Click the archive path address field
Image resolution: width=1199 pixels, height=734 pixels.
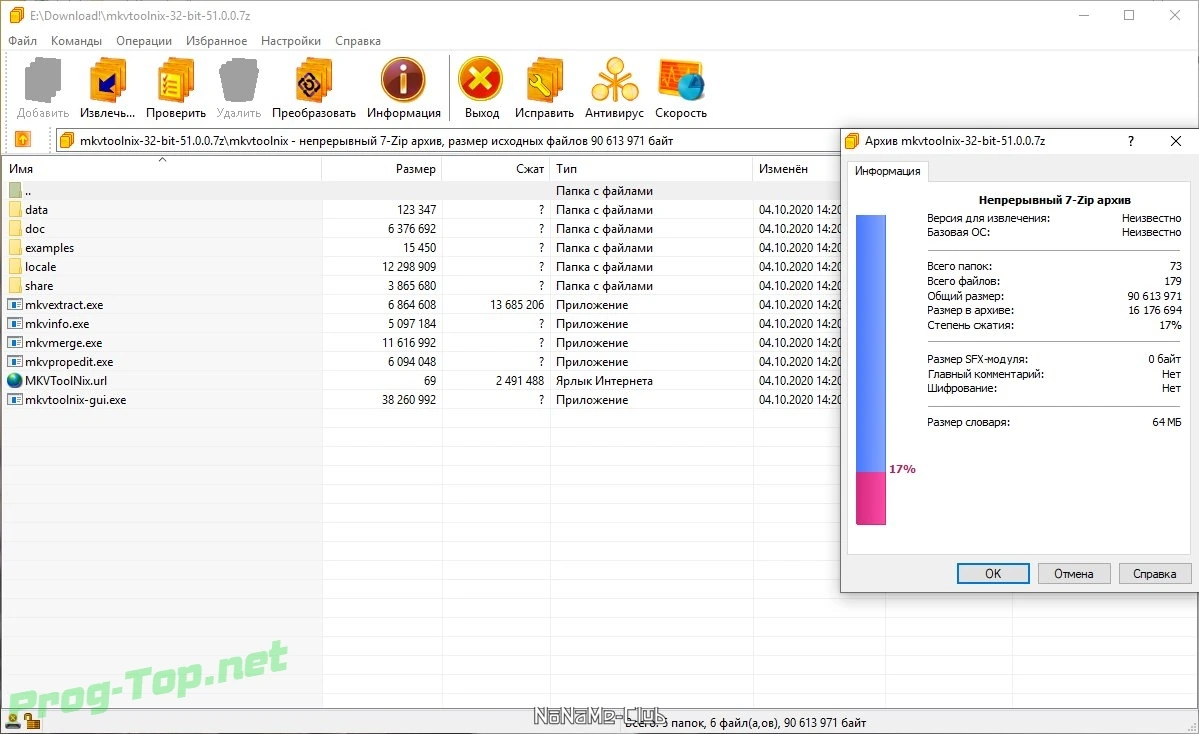click(447, 141)
